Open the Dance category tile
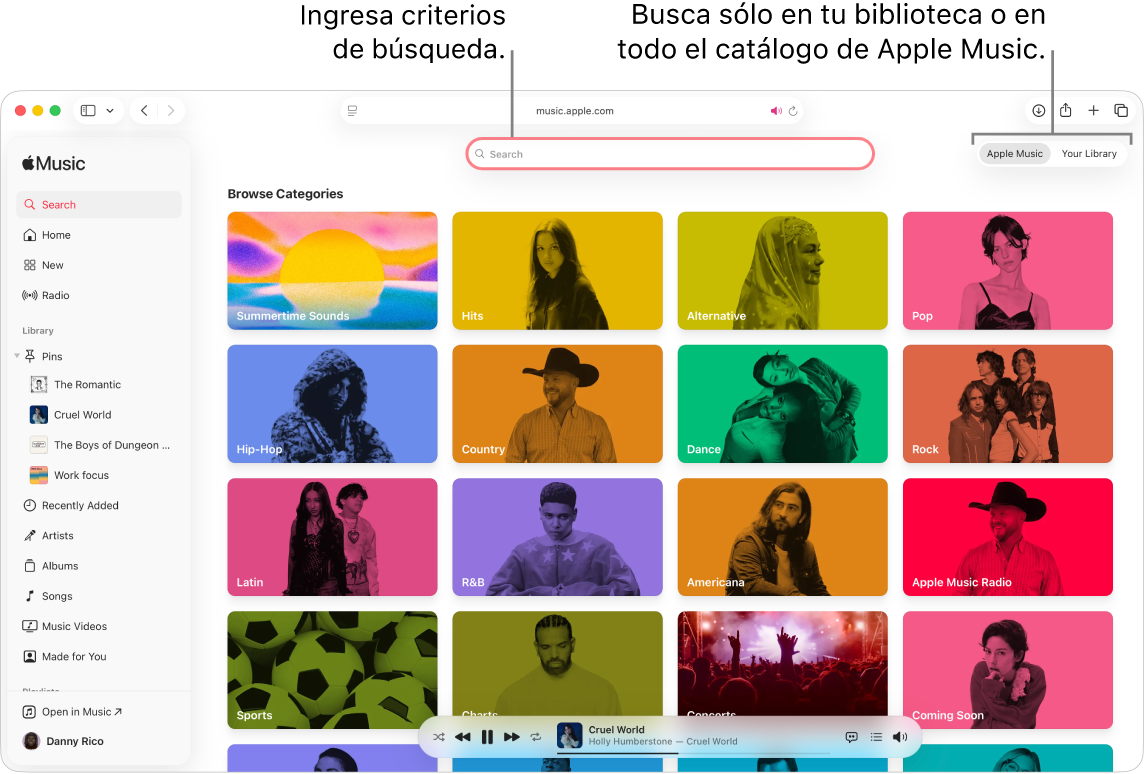 [x=783, y=404]
